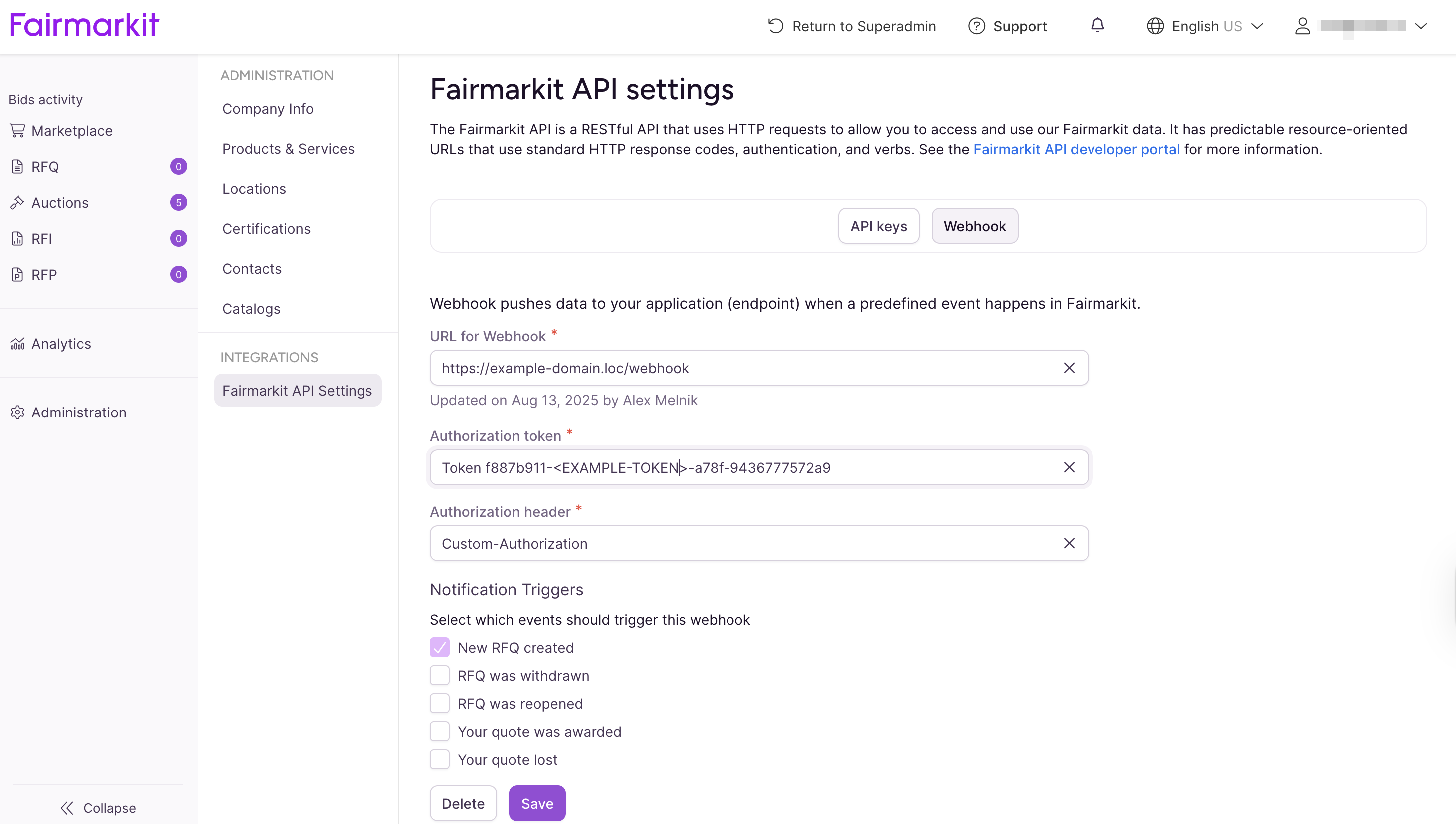This screenshot has height=824, width=1456.
Task: Click the Auctions gavel icon
Action: [17, 203]
